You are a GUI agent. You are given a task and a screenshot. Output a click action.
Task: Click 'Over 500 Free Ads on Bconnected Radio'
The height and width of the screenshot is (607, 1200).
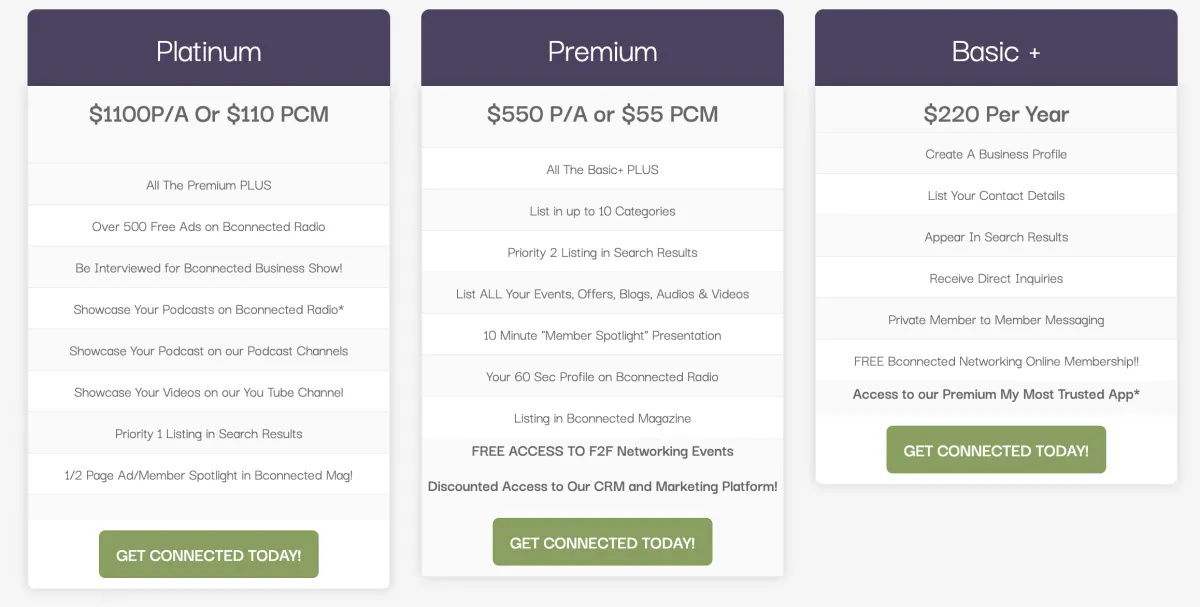tap(208, 226)
